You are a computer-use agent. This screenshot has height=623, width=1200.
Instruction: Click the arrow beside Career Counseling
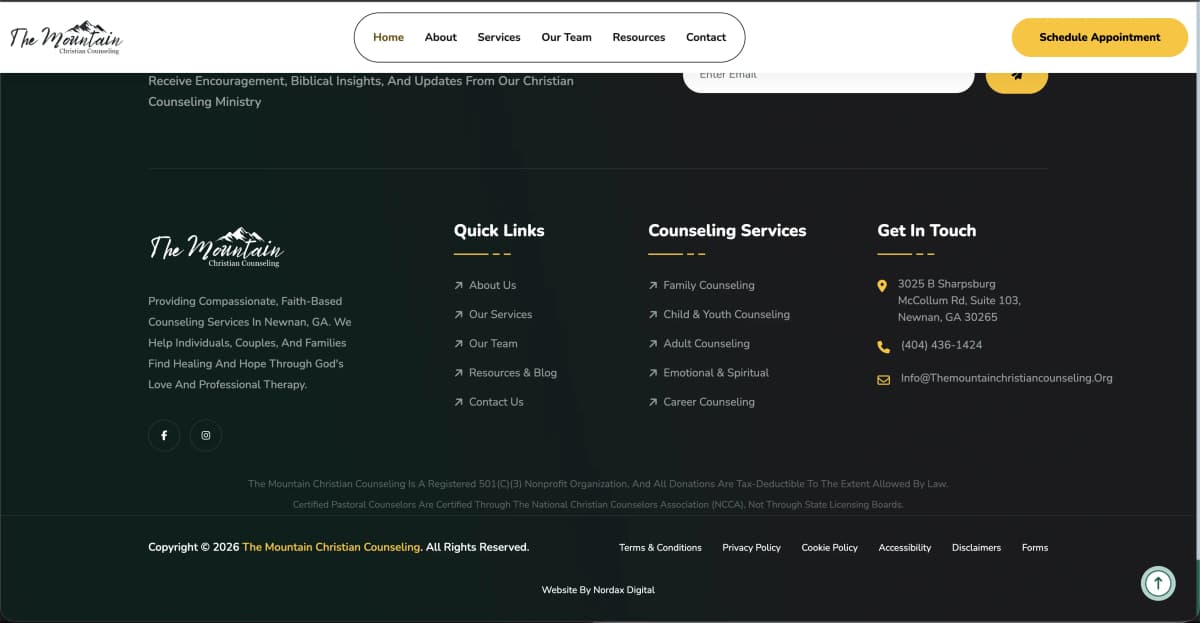(653, 402)
